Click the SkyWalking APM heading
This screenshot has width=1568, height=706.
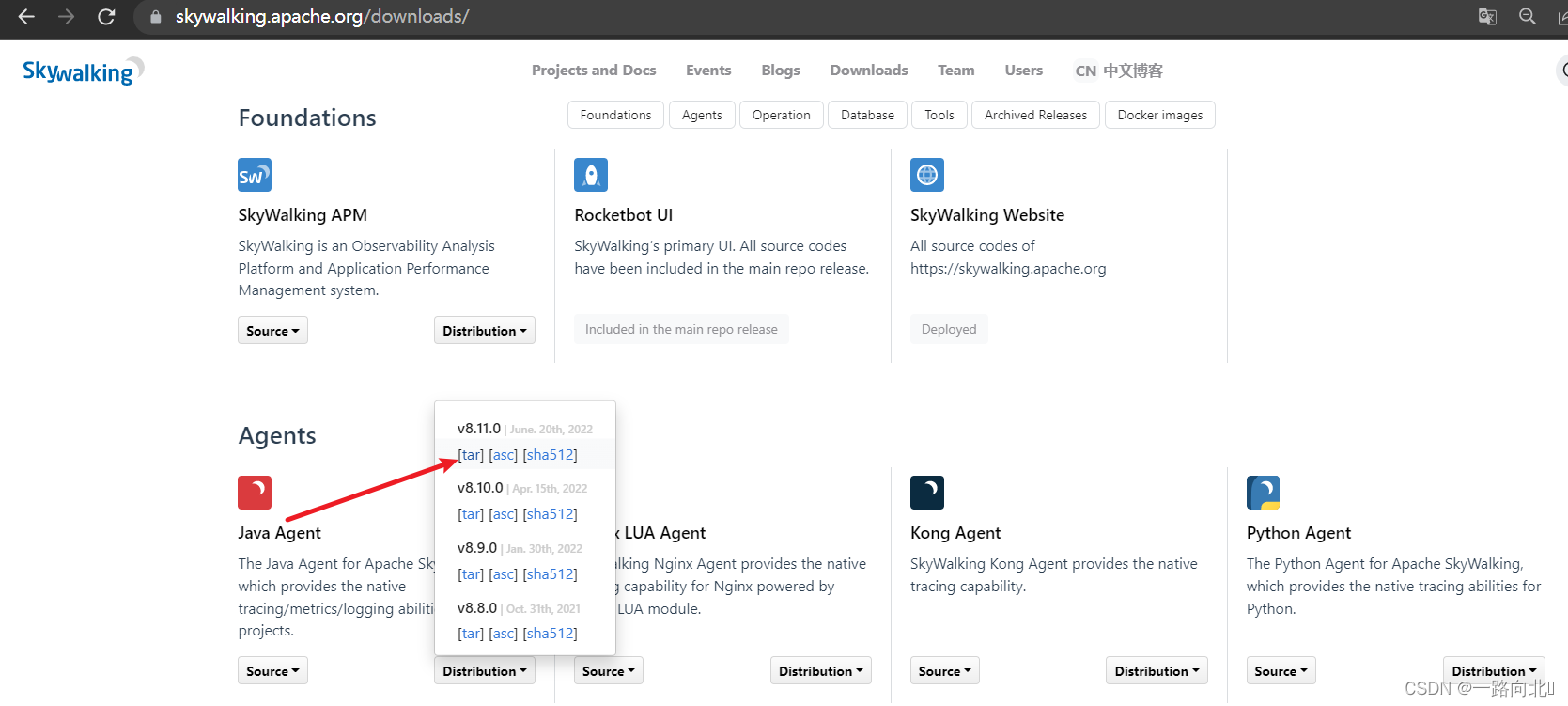point(303,215)
